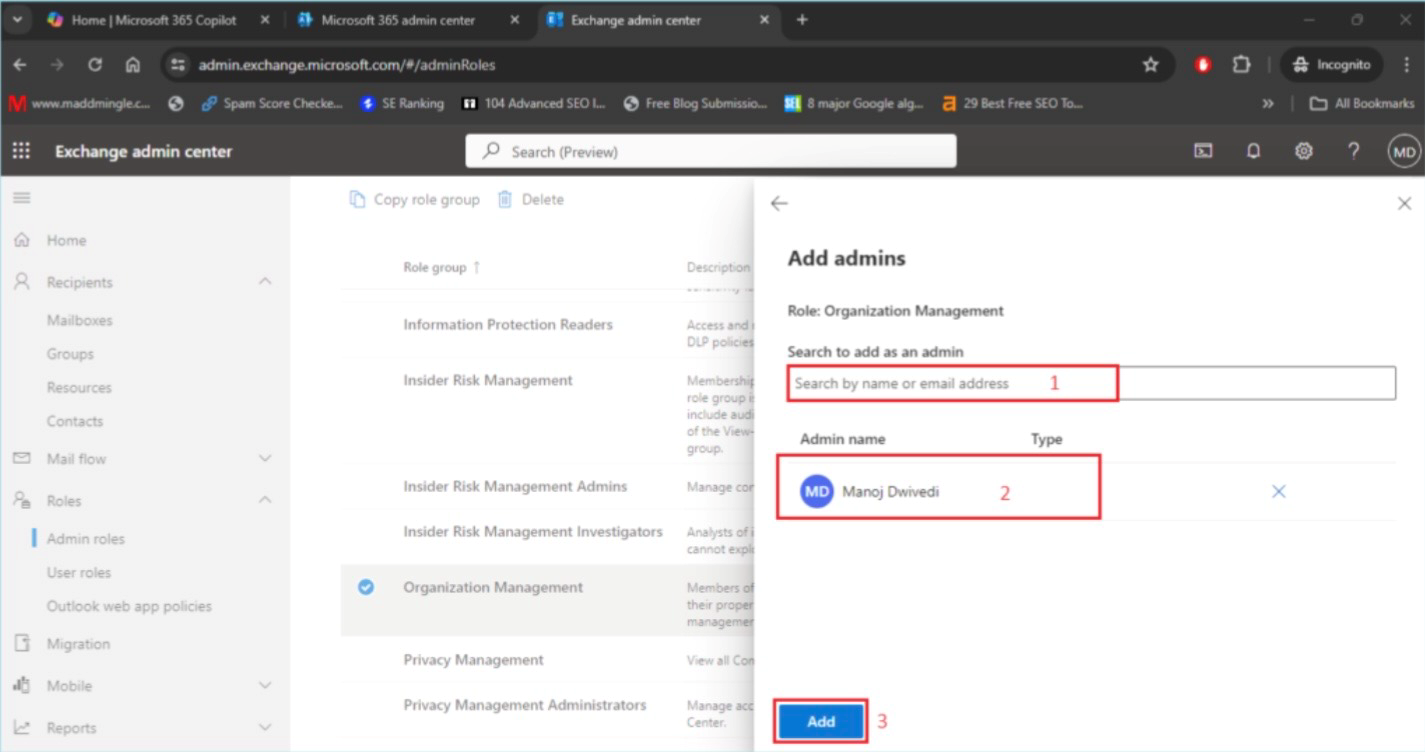Click the Add button
The height and width of the screenshot is (752, 1425).
(821, 721)
